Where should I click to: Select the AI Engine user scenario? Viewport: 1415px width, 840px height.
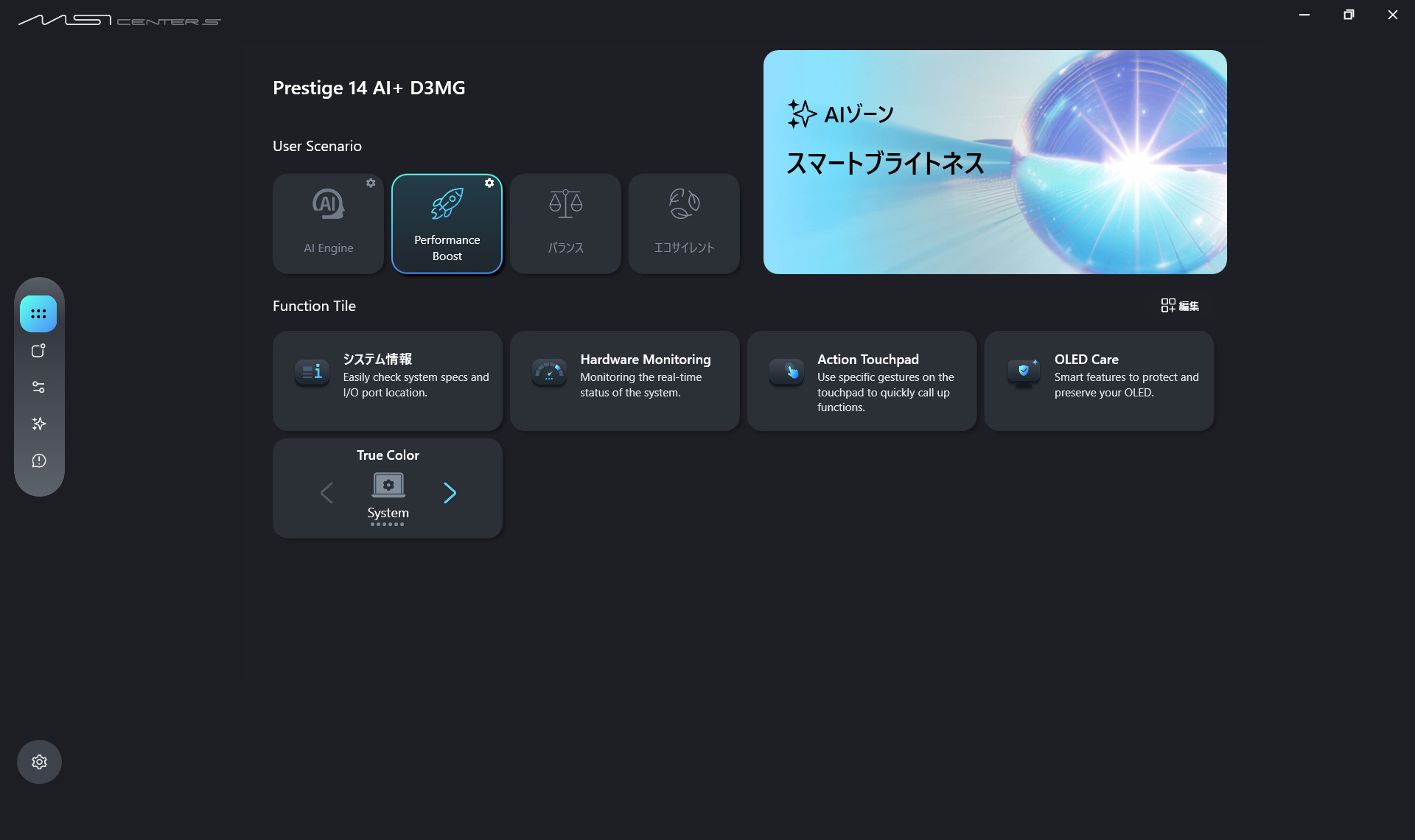click(x=328, y=224)
